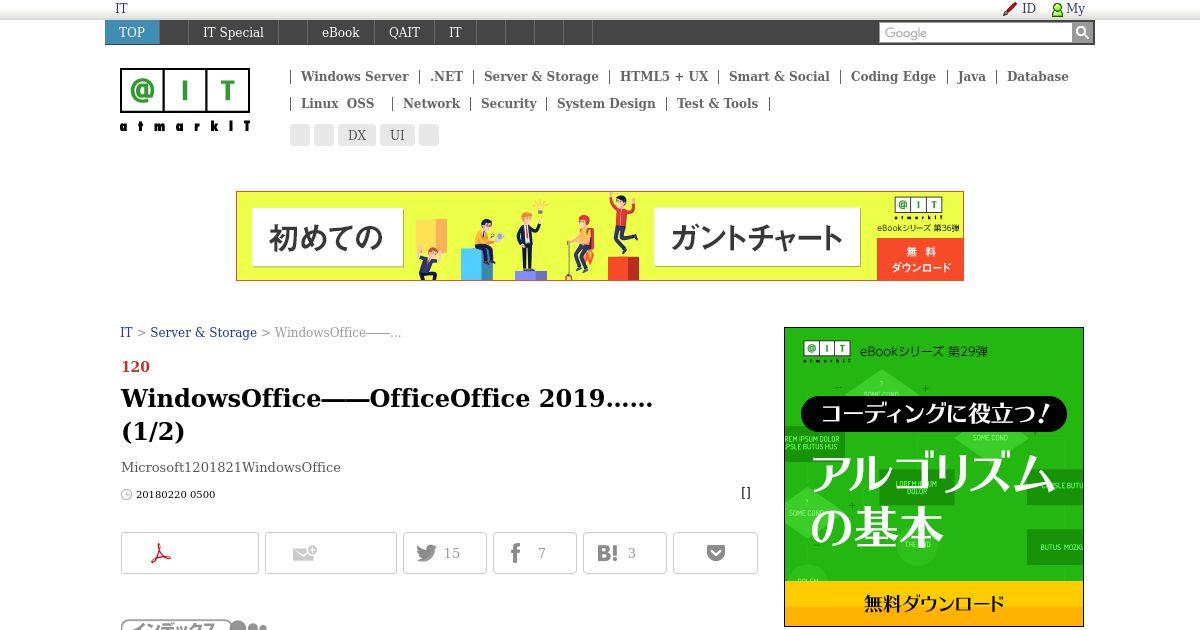Click the yellow Gantt chart banner
Screen dimensions: 1200x630
point(600,236)
